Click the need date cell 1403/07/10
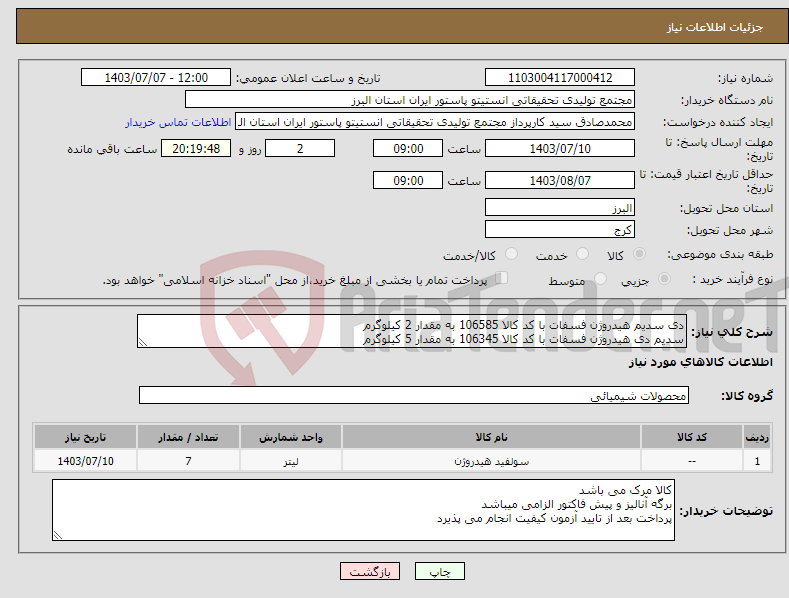This screenshot has height=598, width=789. tap(86, 461)
